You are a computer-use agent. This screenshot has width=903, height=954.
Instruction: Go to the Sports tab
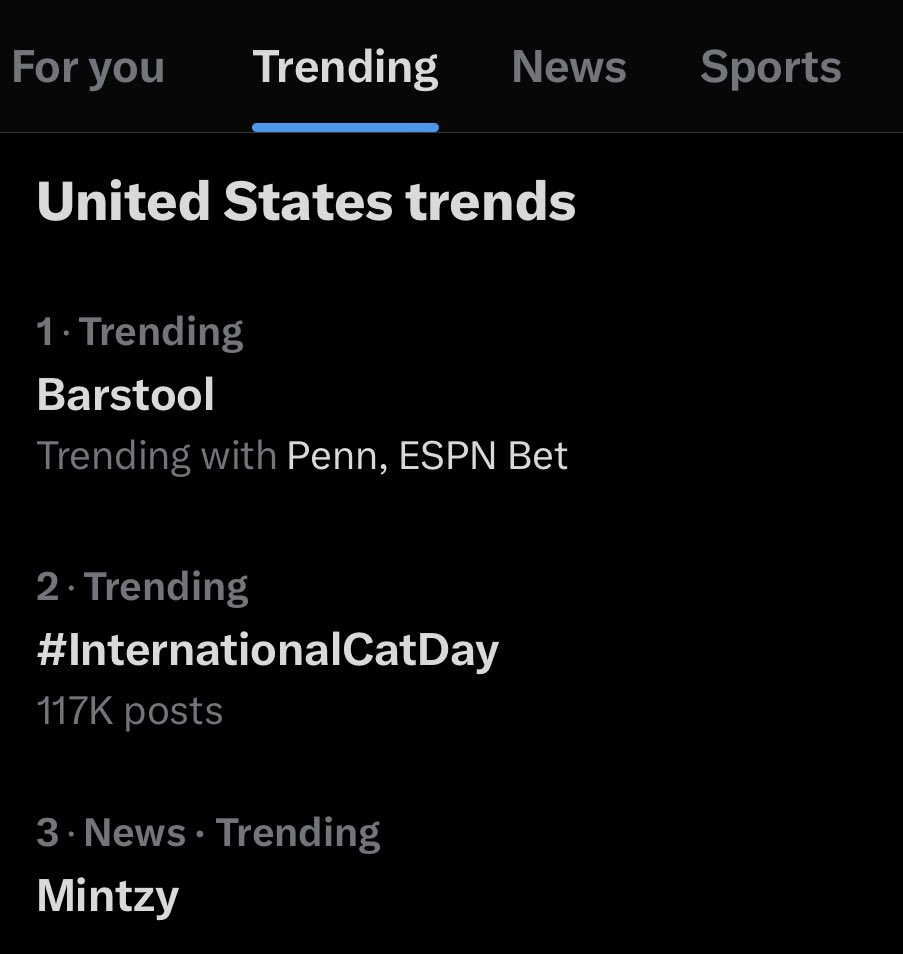click(x=770, y=68)
